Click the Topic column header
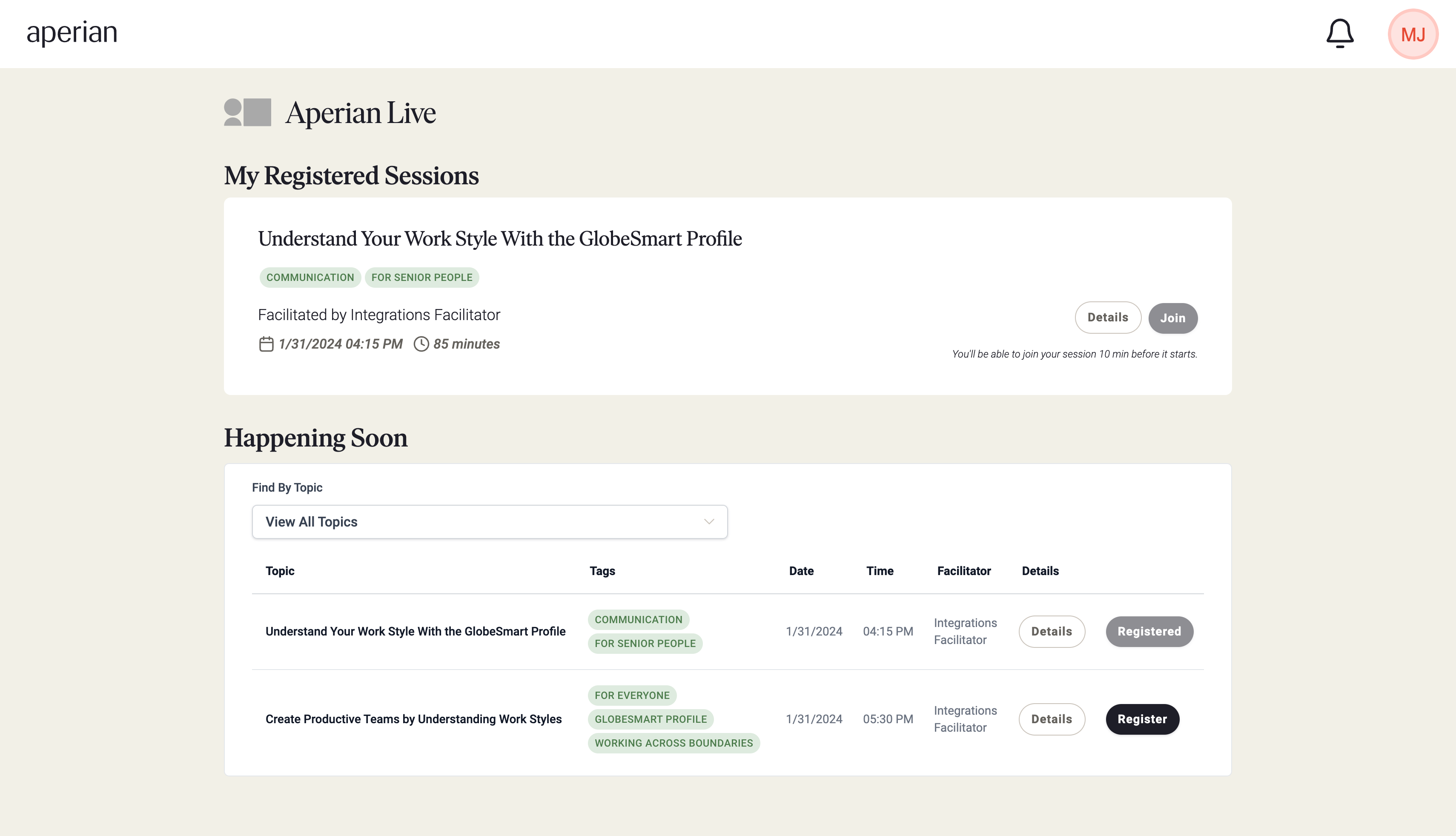This screenshot has height=836, width=1456. pos(280,571)
